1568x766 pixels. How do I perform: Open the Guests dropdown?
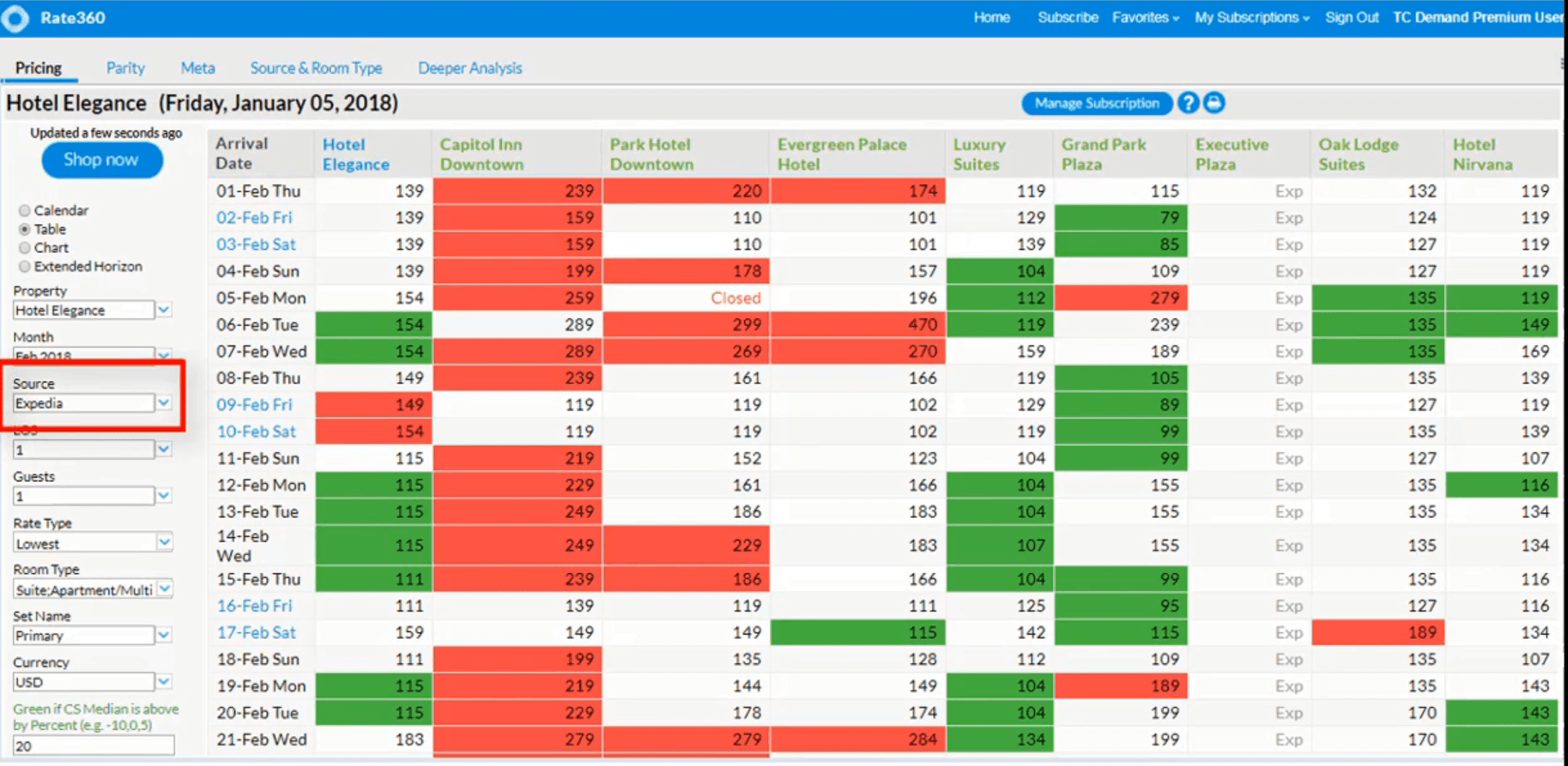coord(93,496)
